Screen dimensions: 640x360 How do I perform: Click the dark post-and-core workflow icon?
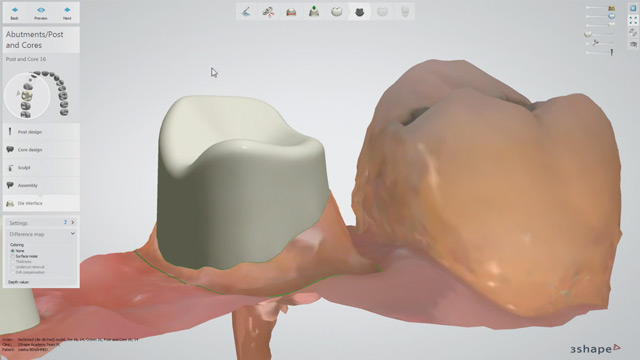pos(360,12)
